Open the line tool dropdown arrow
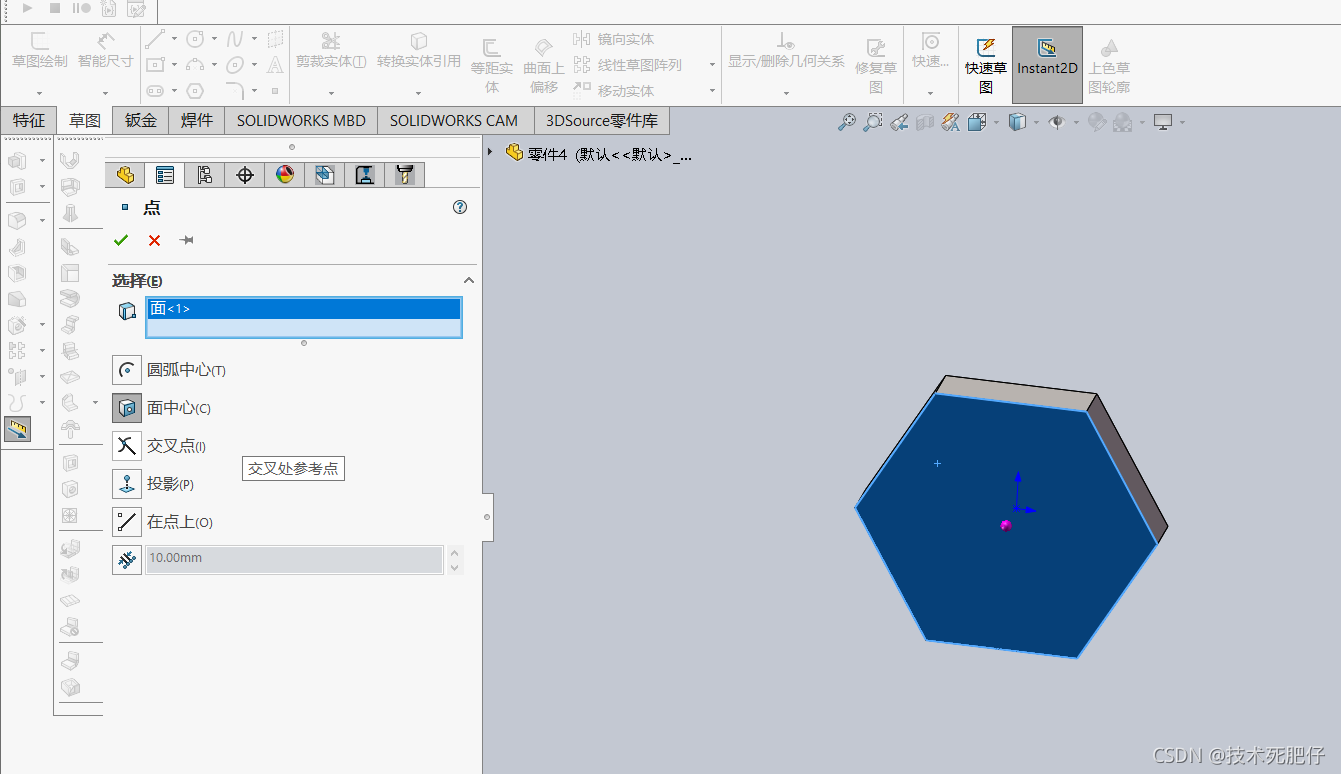The width and height of the screenshot is (1341, 774). pyautogui.click(x=174, y=39)
